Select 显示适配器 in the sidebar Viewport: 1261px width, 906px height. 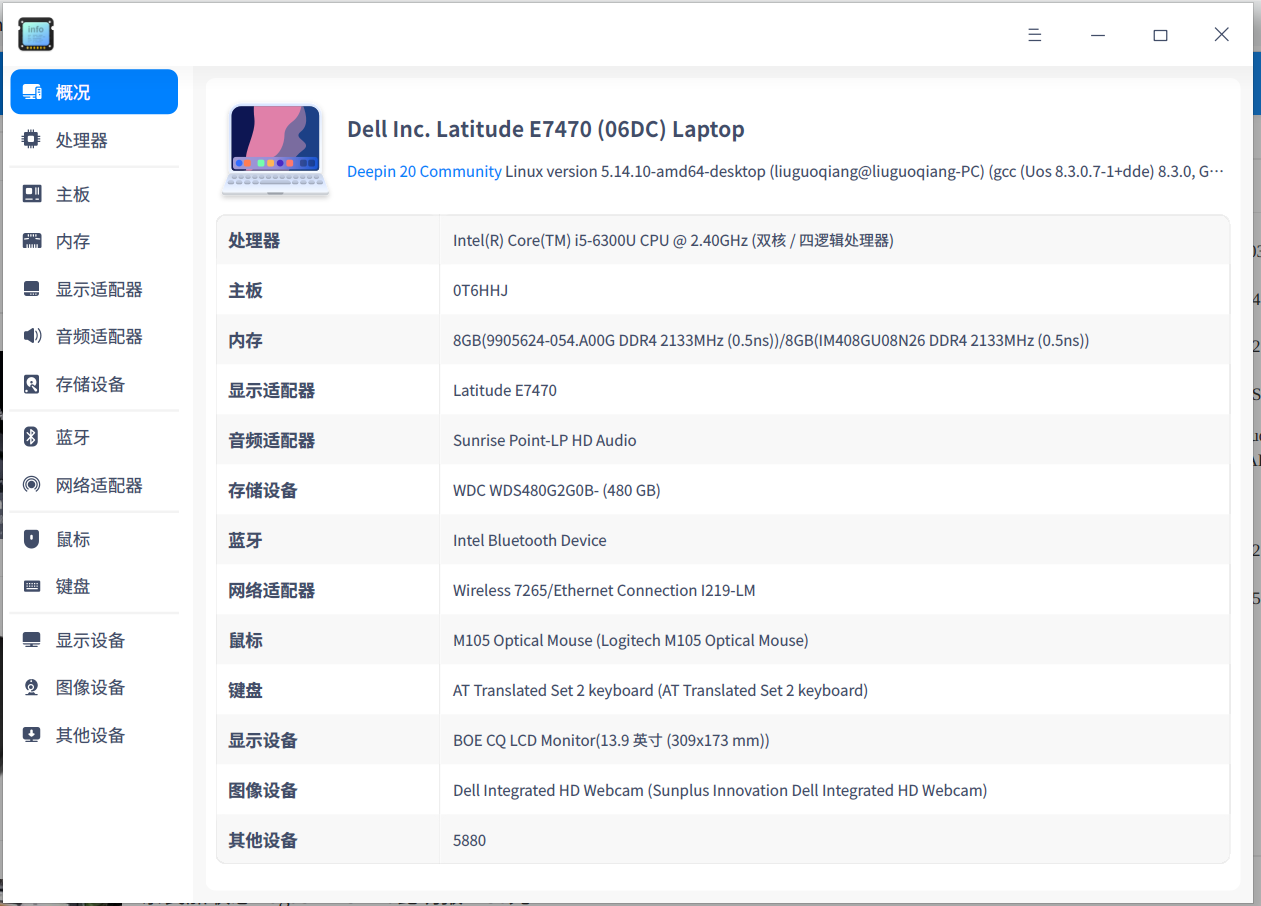click(x=94, y=289)
